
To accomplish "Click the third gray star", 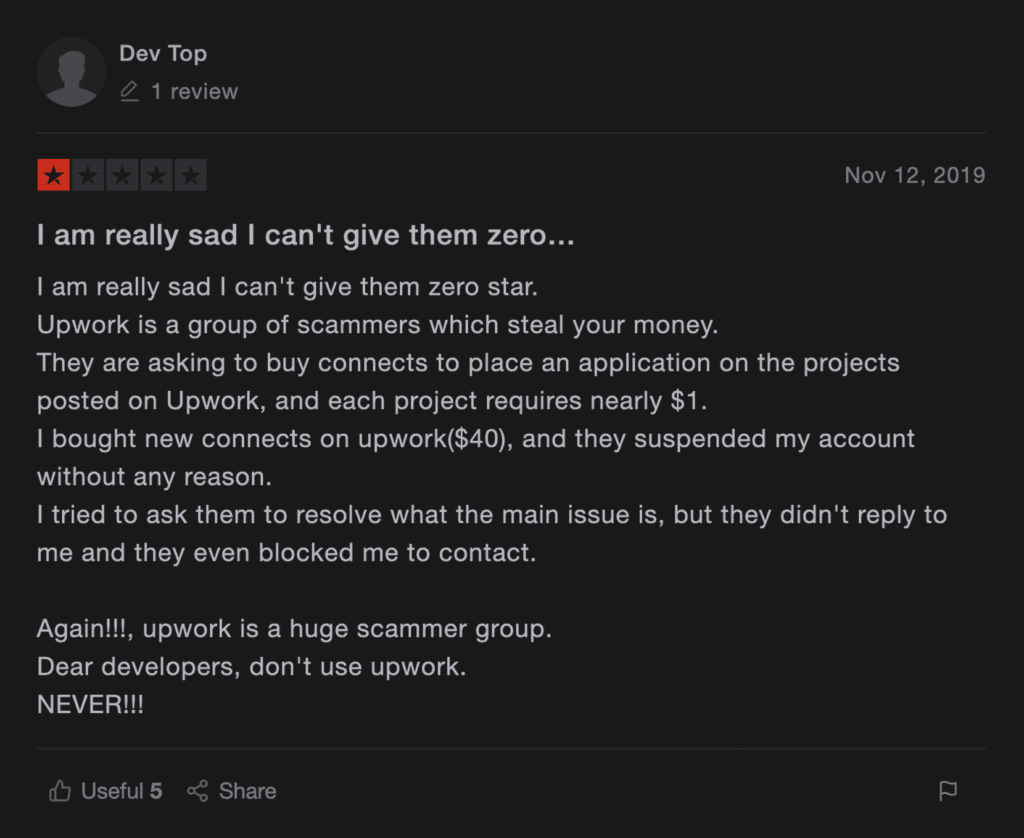I will [122, 177].
